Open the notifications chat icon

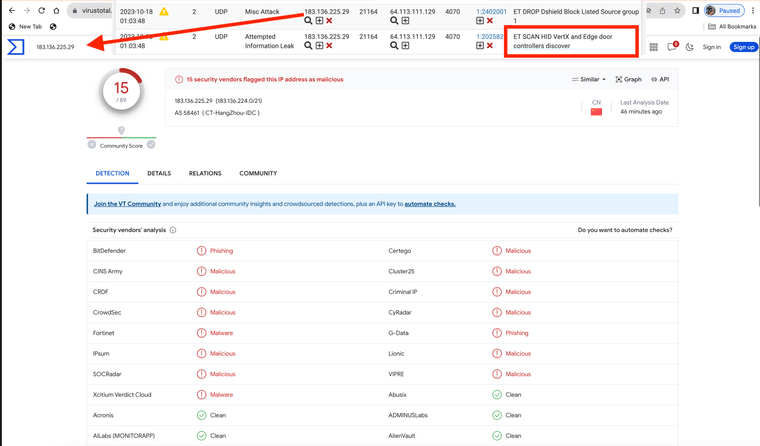click(x=672, y=47)
